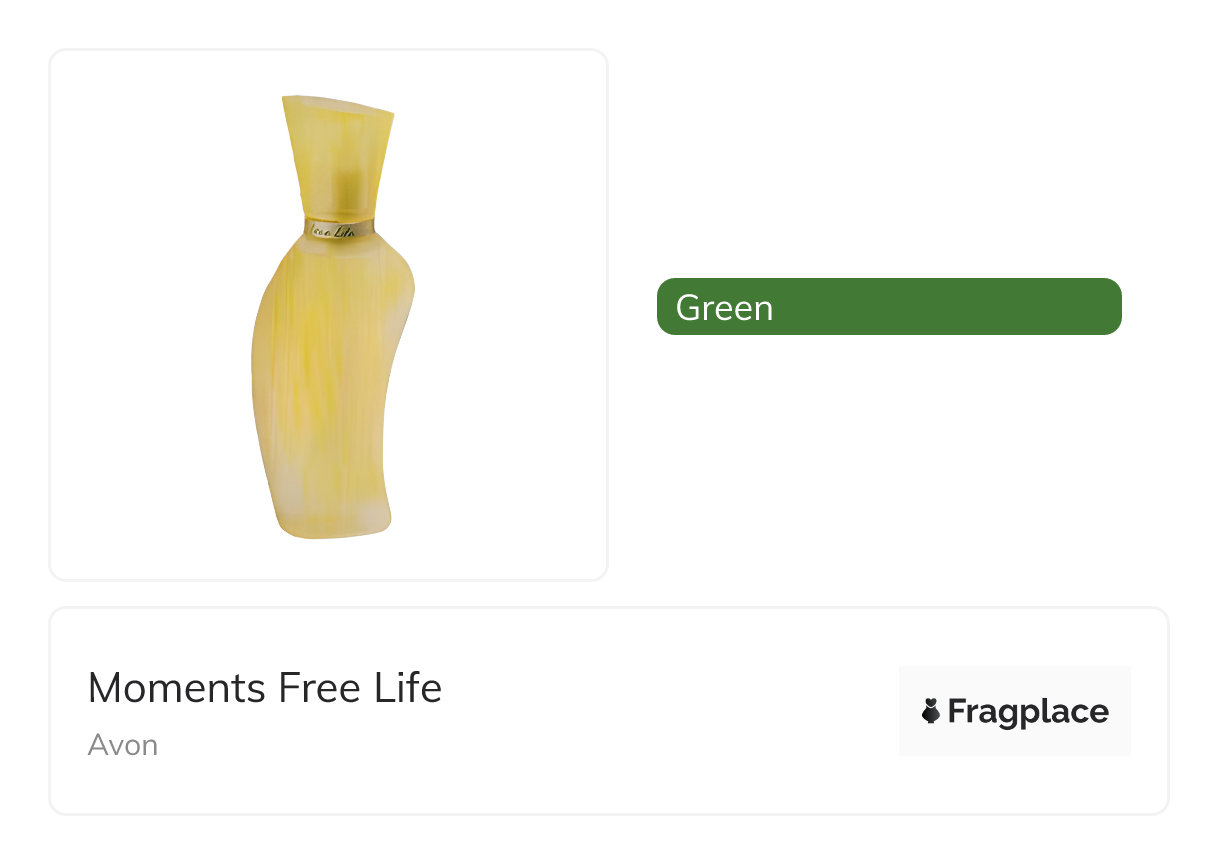Click the Fragplace wordmark text
Image resolution: width=1218 pixels, height=864 pixels.
pyautogui.click(x=1027, y=712)
